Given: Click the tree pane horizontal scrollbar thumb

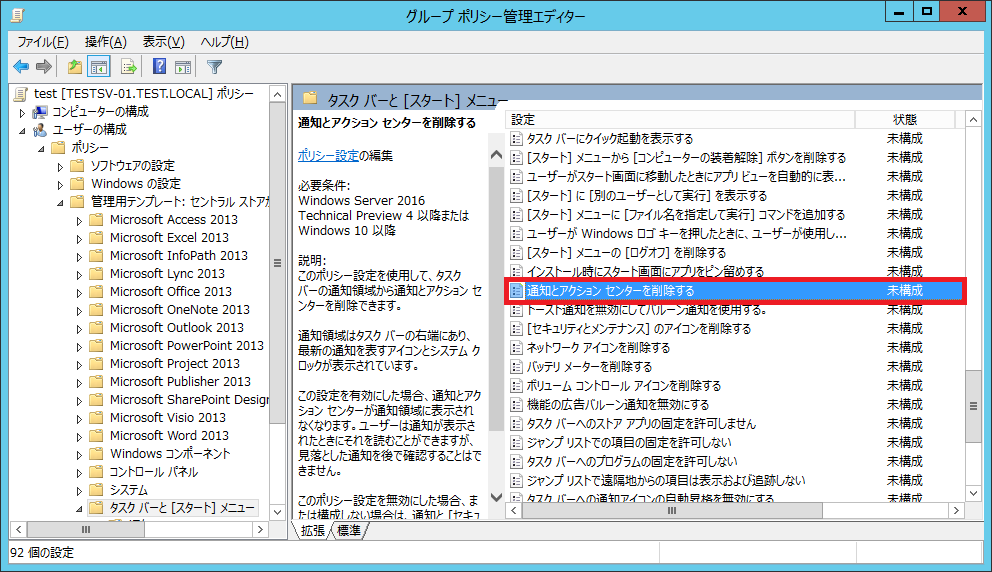Looking at the screenshot, I should pyautogui.click(x=86, y=529).
